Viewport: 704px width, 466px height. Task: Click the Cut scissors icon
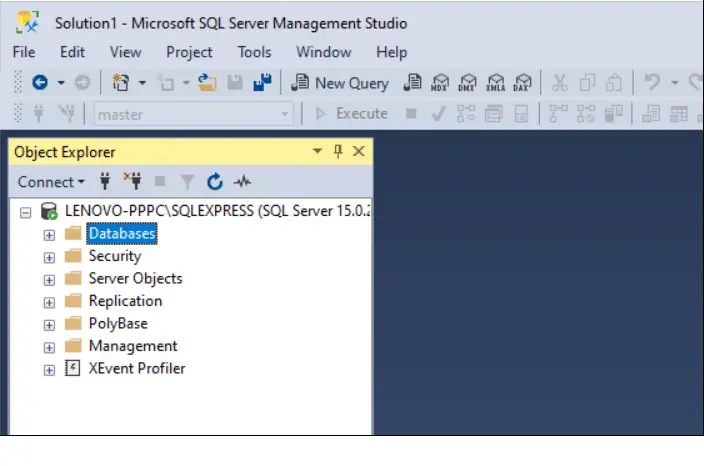[x=560, y=83]
